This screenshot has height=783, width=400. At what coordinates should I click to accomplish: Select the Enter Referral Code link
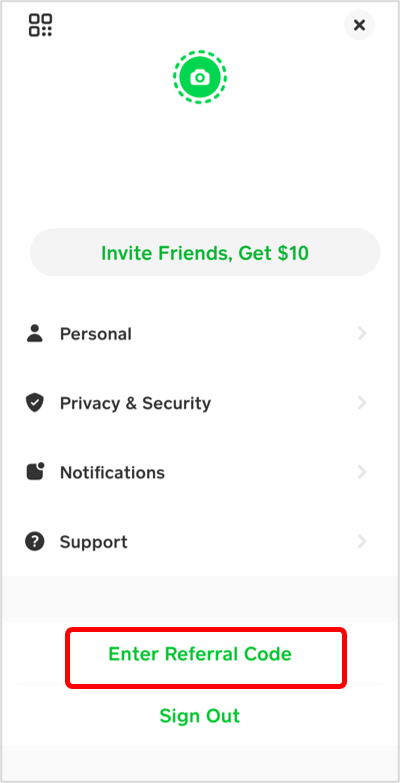(x=200, y=654)
